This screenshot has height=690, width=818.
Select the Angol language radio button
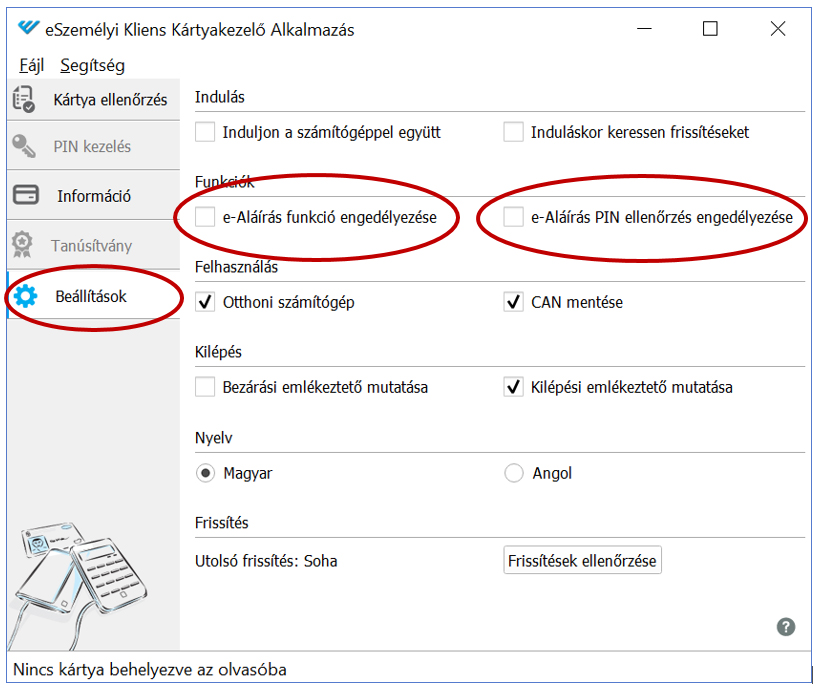point(514,473)
